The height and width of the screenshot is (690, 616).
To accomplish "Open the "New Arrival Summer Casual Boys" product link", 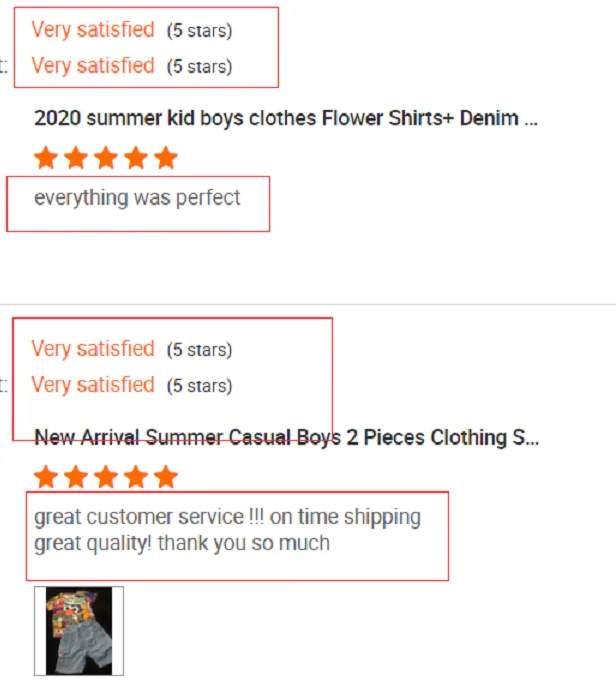I will [286, 438].
